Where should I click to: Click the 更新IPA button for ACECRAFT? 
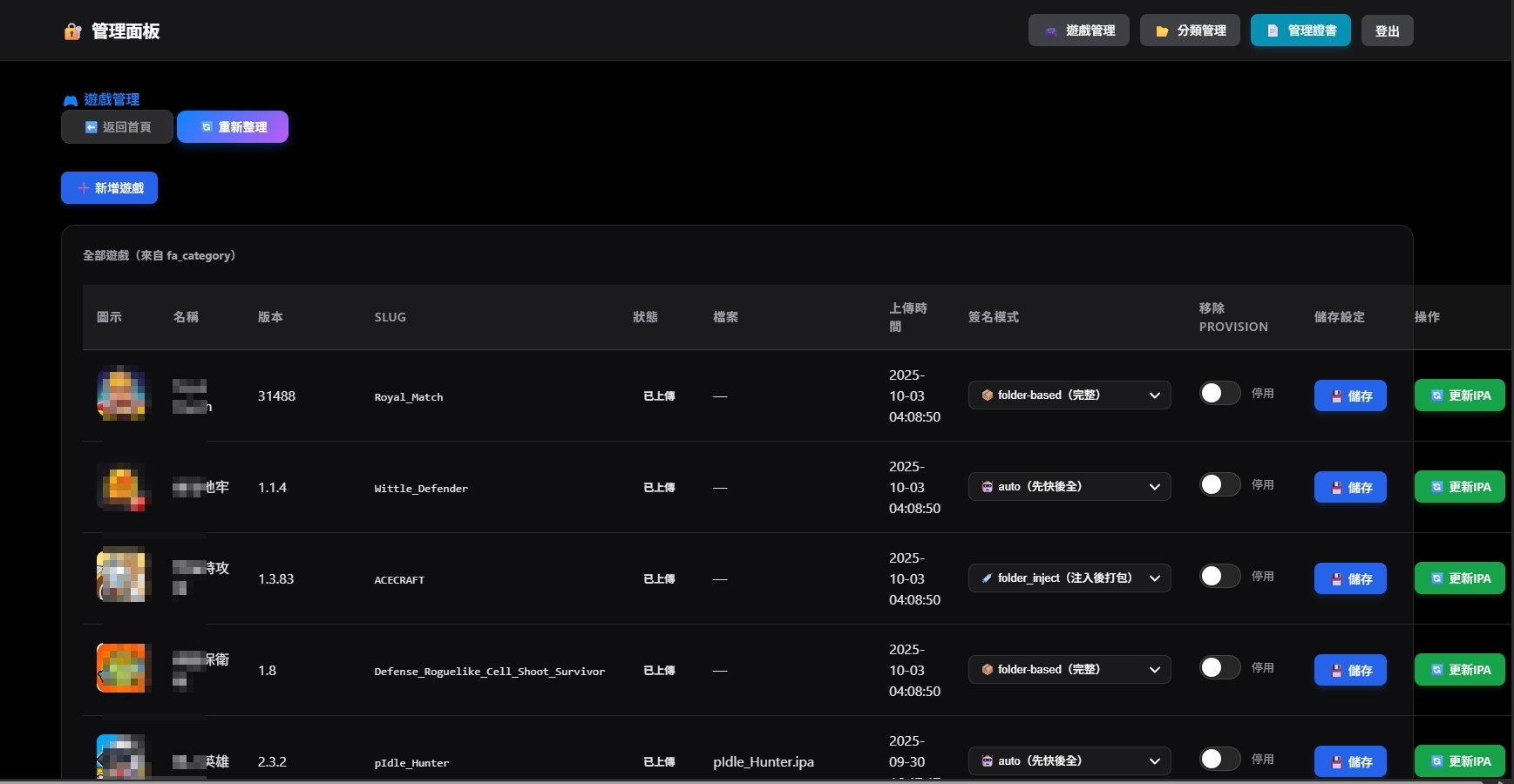pyautogui.click(x=1459, y=578)
